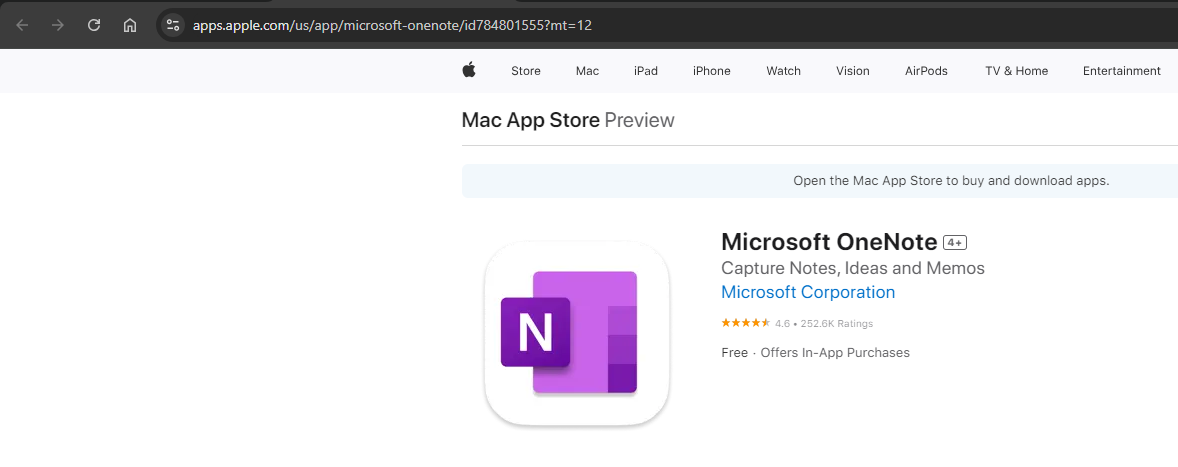Reload the page with the refresh icon
This screenshot has width=1178, height=467.
pos(94,25)
